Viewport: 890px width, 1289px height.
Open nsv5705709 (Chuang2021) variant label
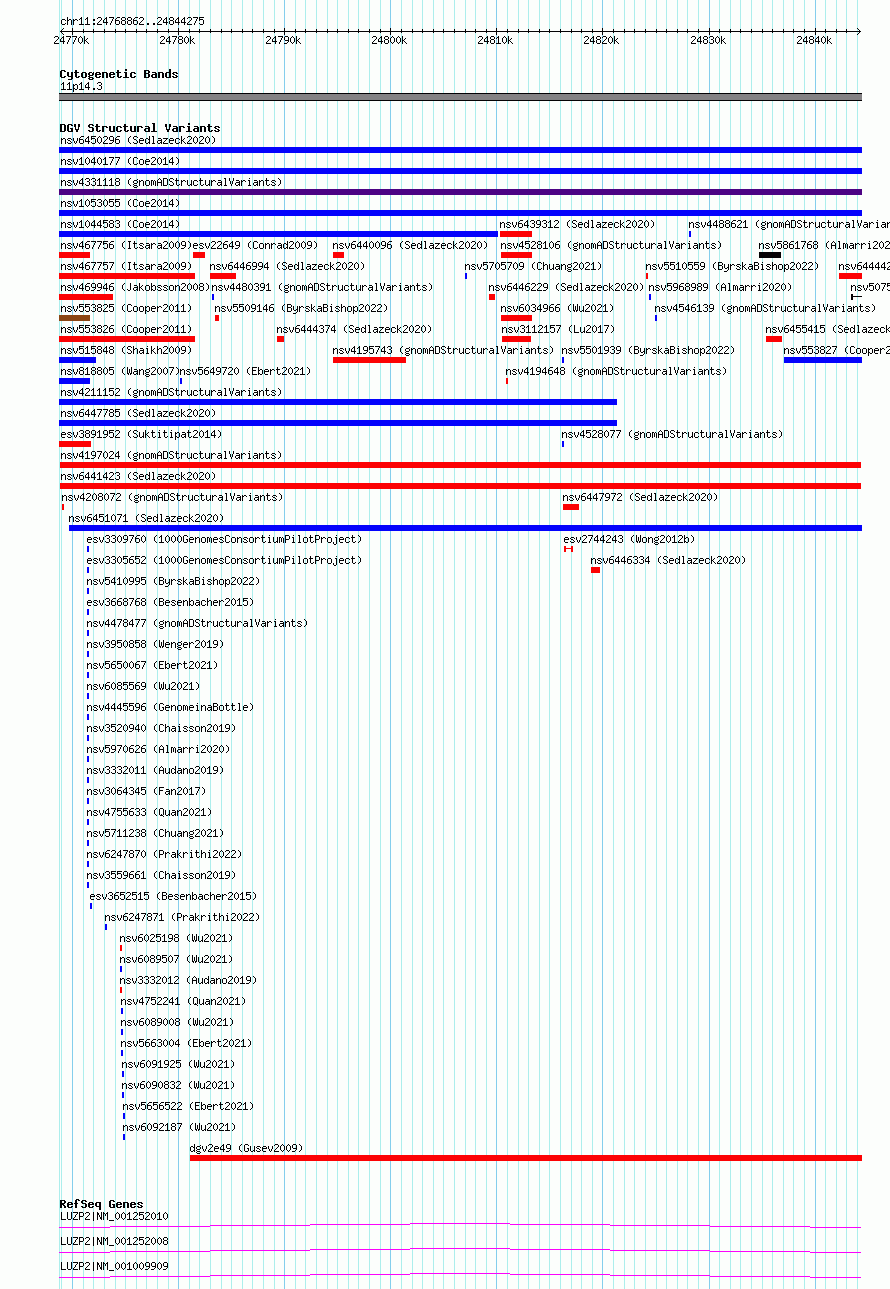[533, 266]
